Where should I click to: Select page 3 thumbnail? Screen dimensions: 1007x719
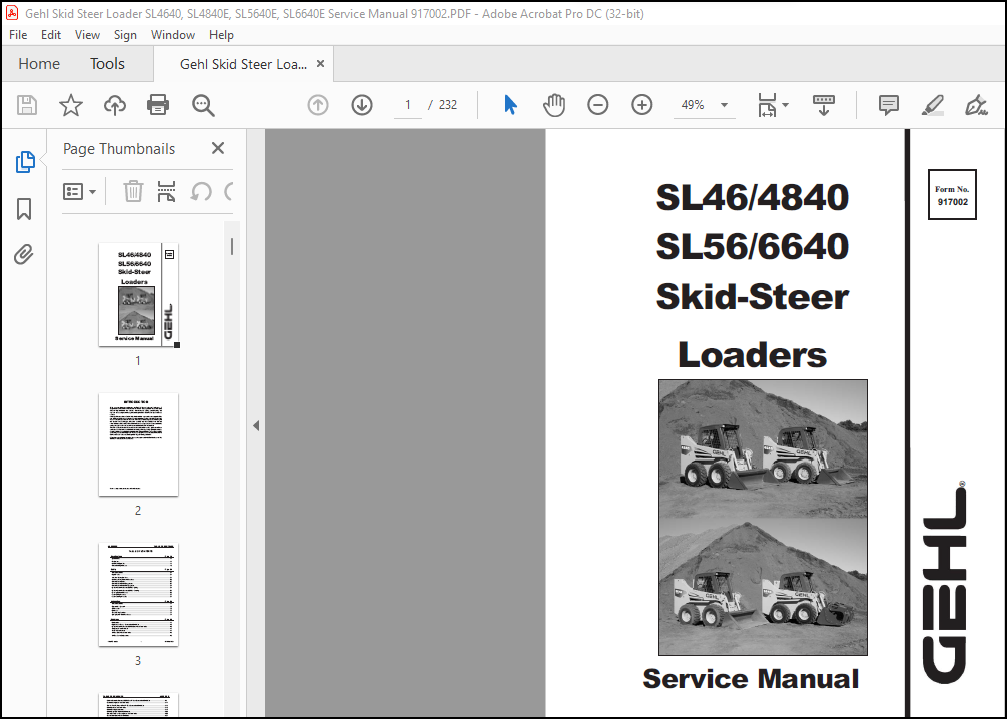click(x=138, y=594)
